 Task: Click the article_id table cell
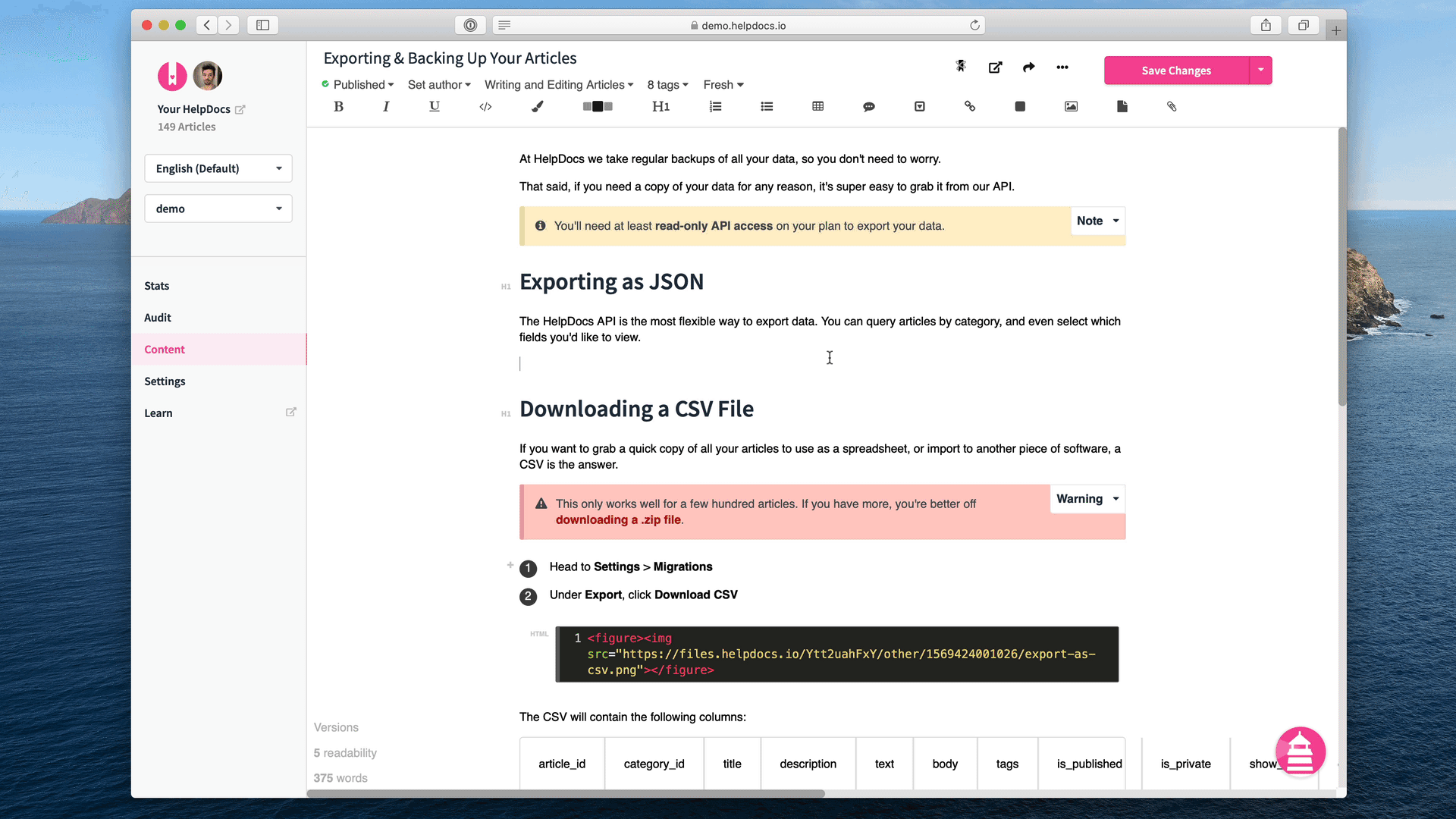[x=562, y=764]
